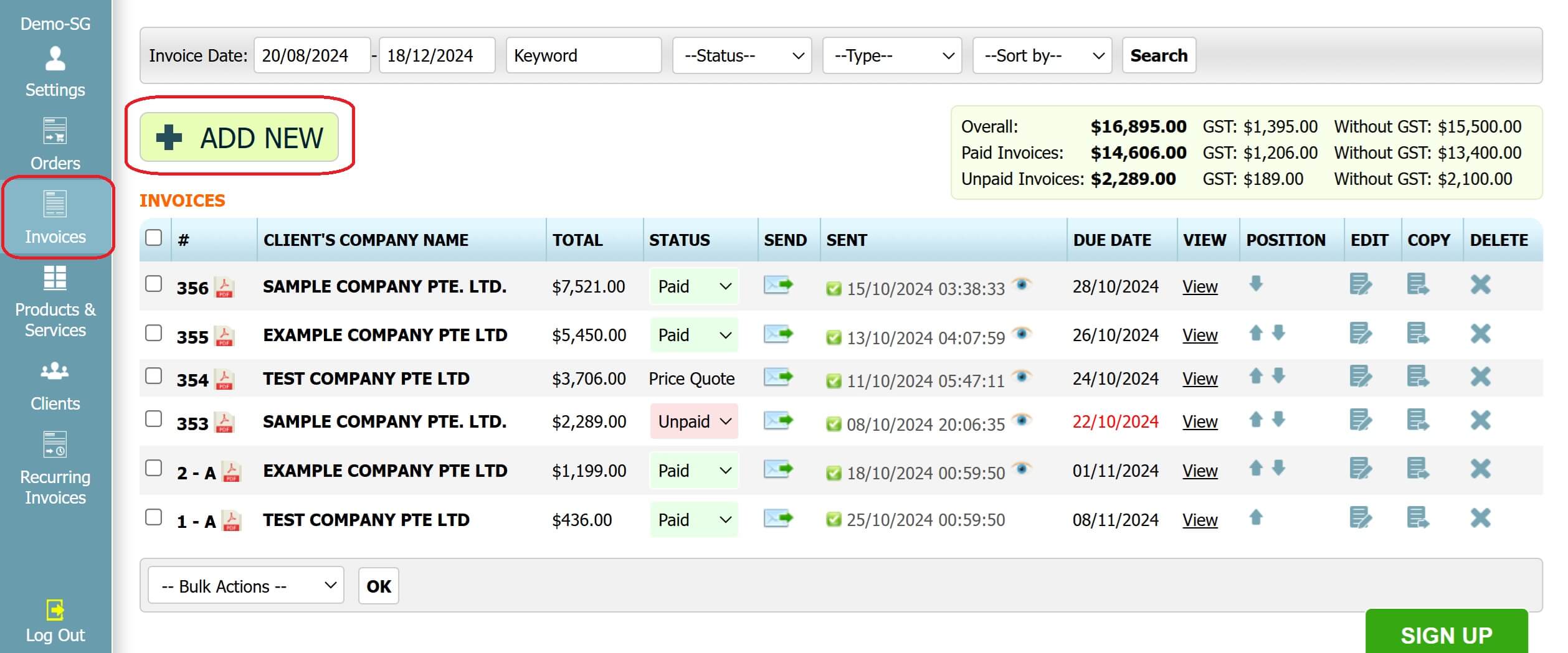1568x653 pixels.
Task: Send invoice 355 by email icon
Action: [x=778, y=334]
